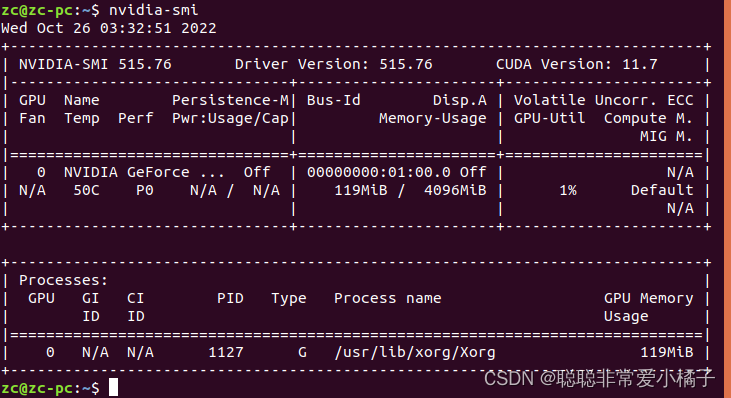731x398 pixels.
Task: Click the Type column header
Action: 289,299
